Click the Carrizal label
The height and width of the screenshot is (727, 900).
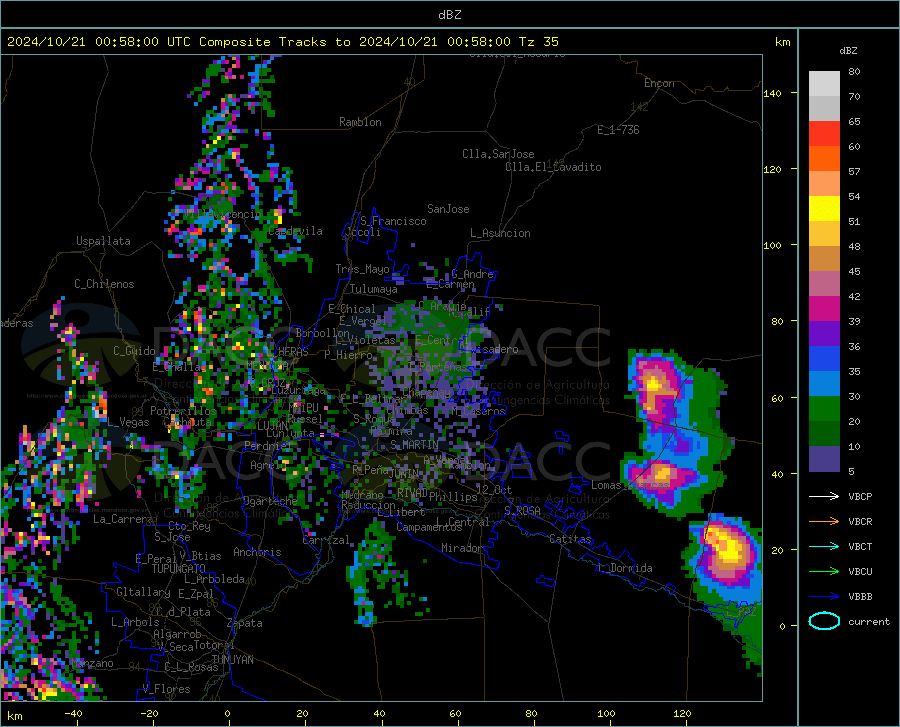(x=326, y=540)
